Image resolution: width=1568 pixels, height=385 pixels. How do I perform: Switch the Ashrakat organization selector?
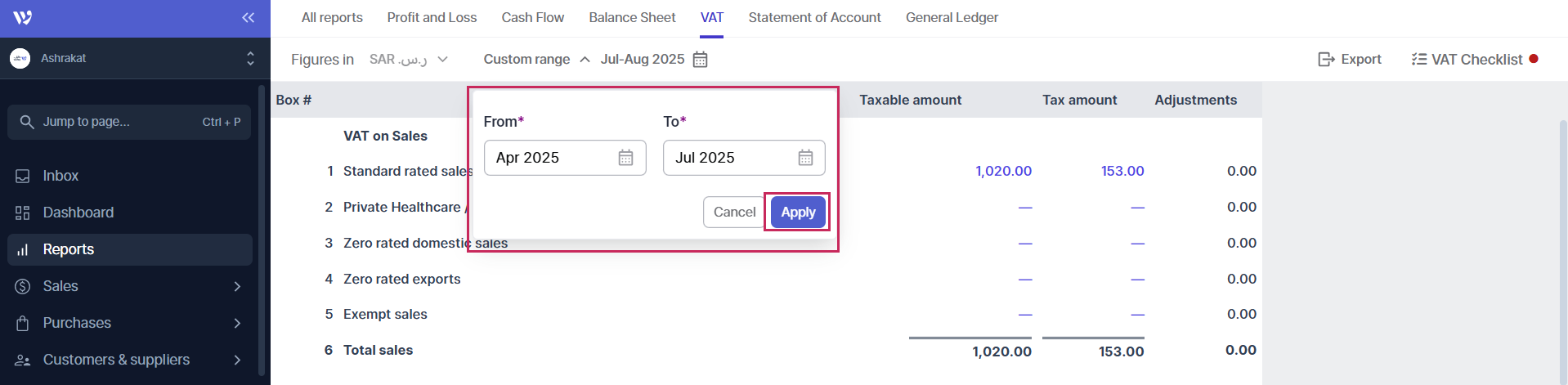tap(250, 58)
